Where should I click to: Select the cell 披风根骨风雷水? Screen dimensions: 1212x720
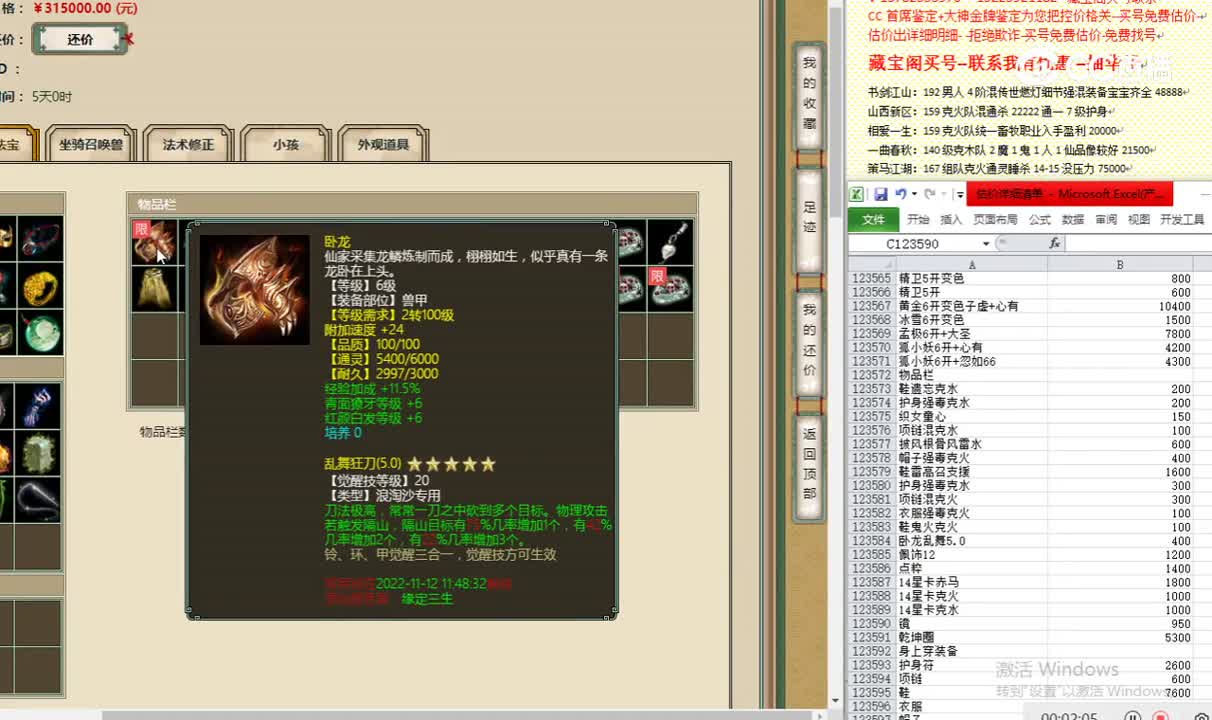(x=972, y=444)
